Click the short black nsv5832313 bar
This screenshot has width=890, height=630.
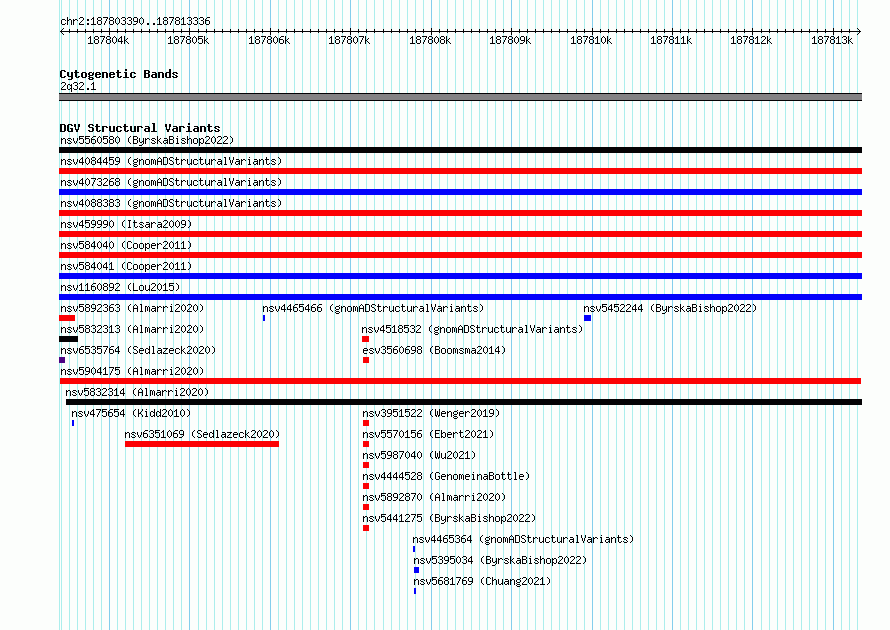click(x=69, y=339)
